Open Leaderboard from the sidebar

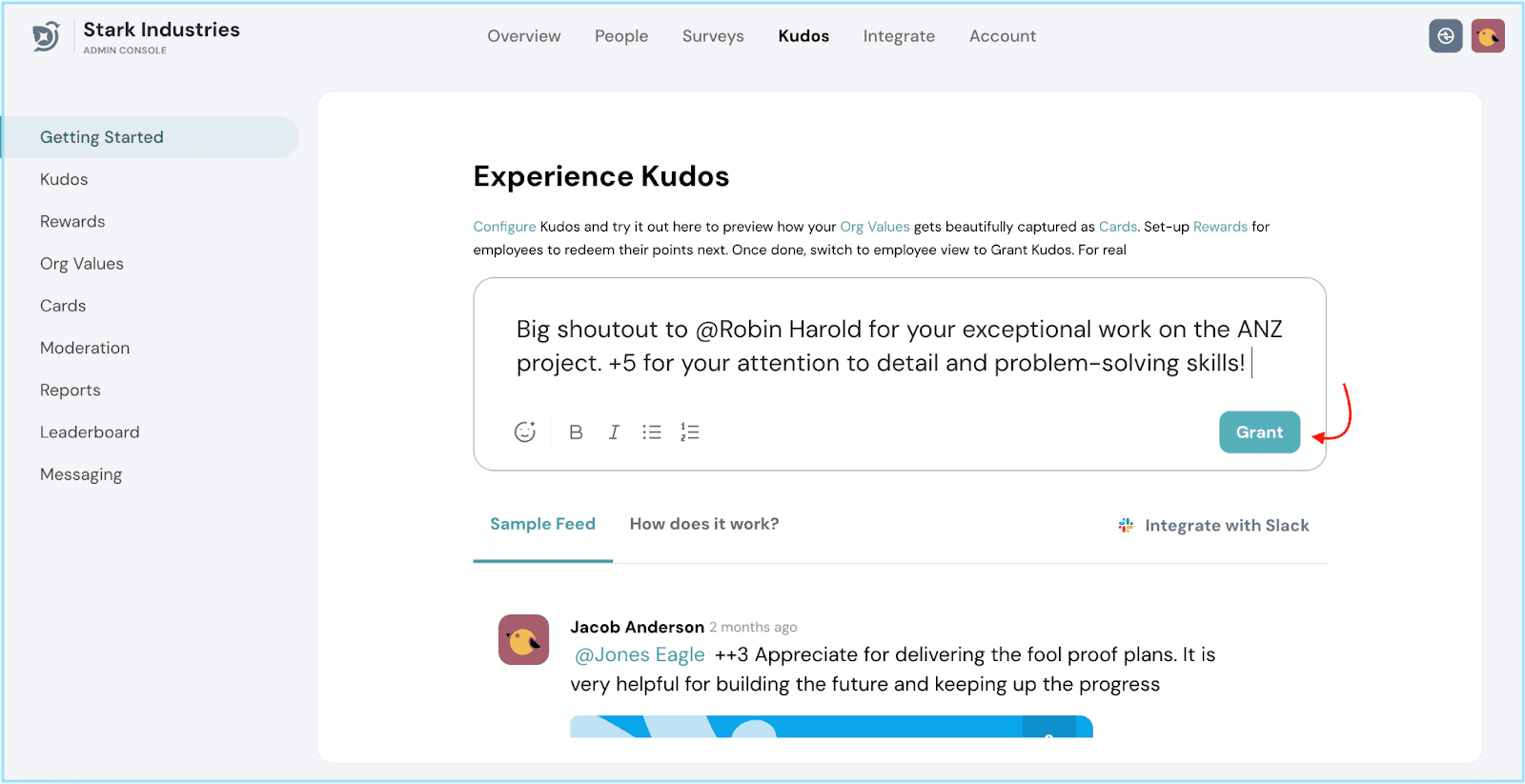click(90, 432)
